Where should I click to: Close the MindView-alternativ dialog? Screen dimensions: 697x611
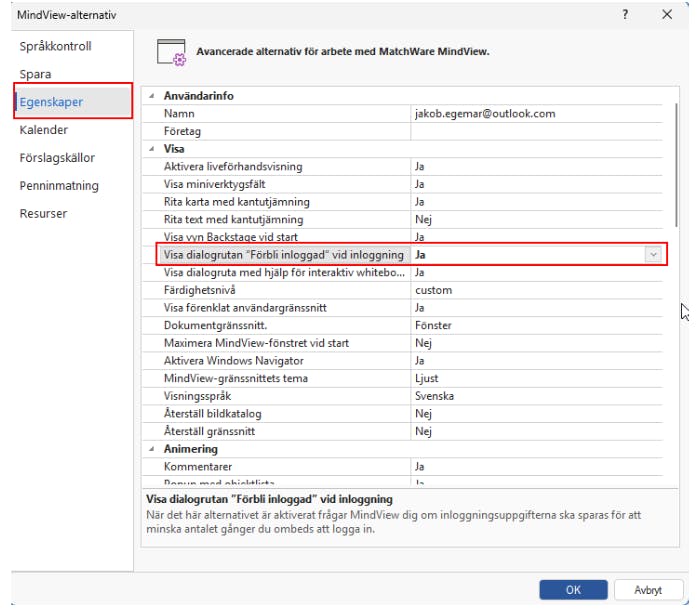coord(667,15)
